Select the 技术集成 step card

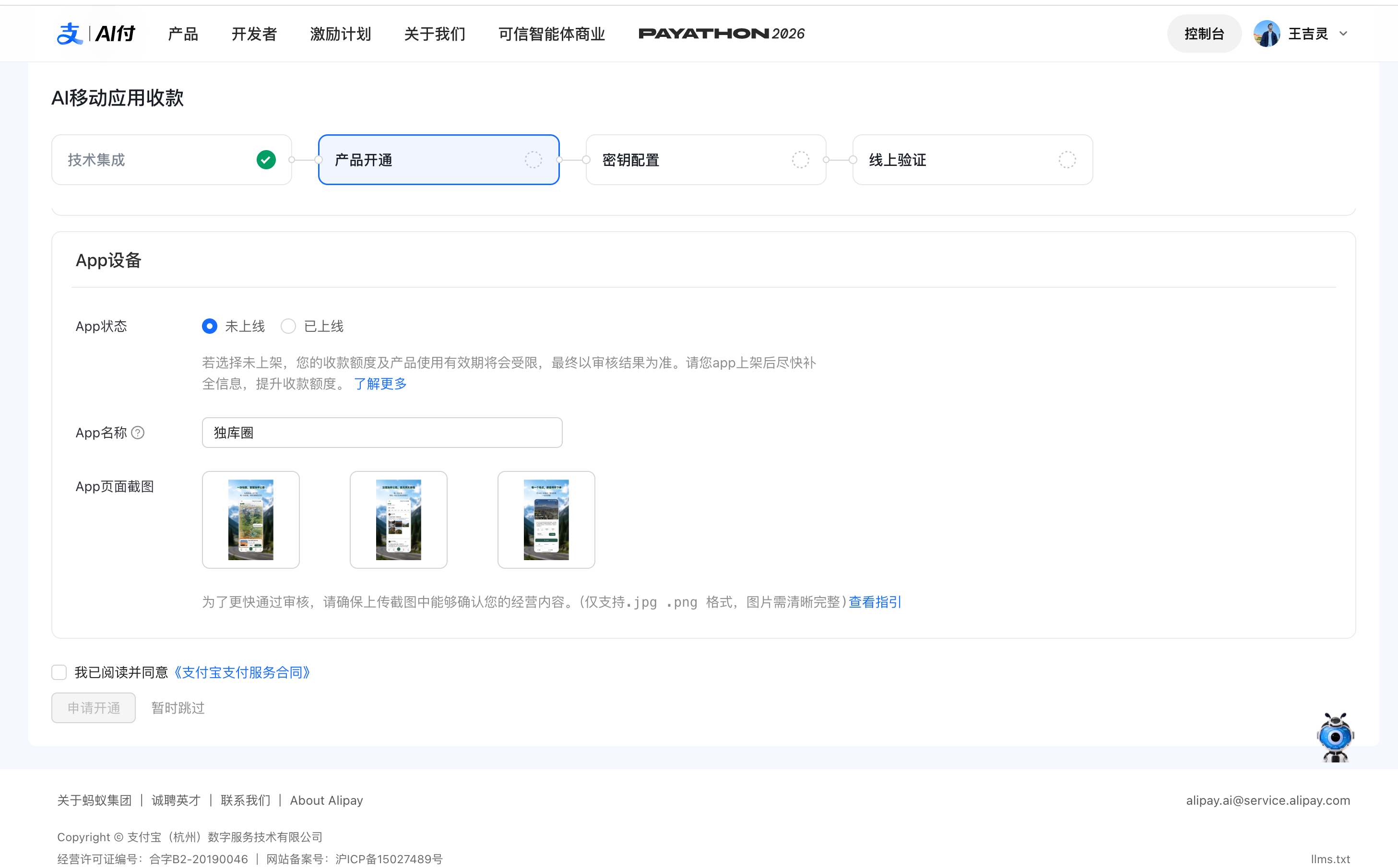click(172, 160)
